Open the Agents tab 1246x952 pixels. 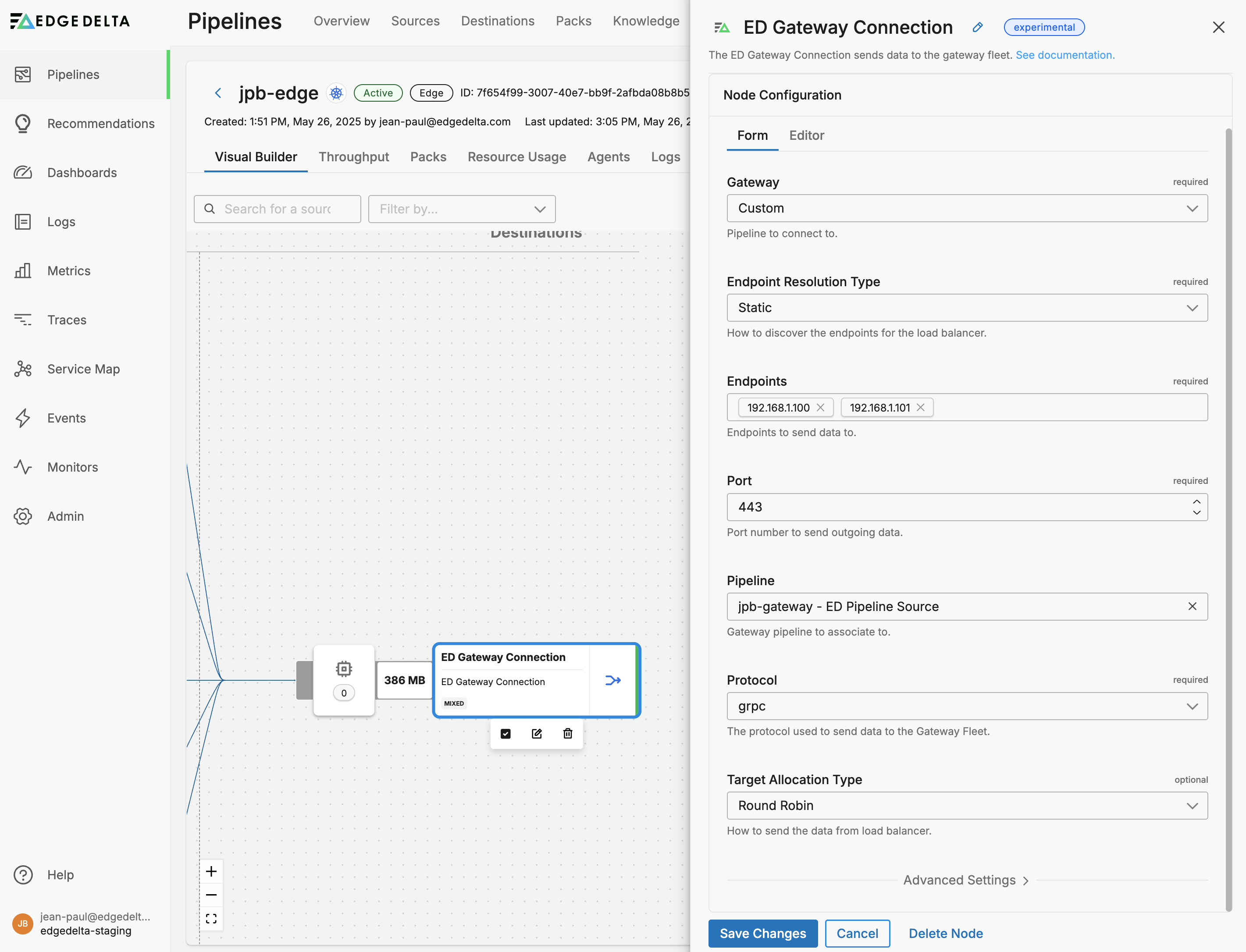[x=608, y=157]
